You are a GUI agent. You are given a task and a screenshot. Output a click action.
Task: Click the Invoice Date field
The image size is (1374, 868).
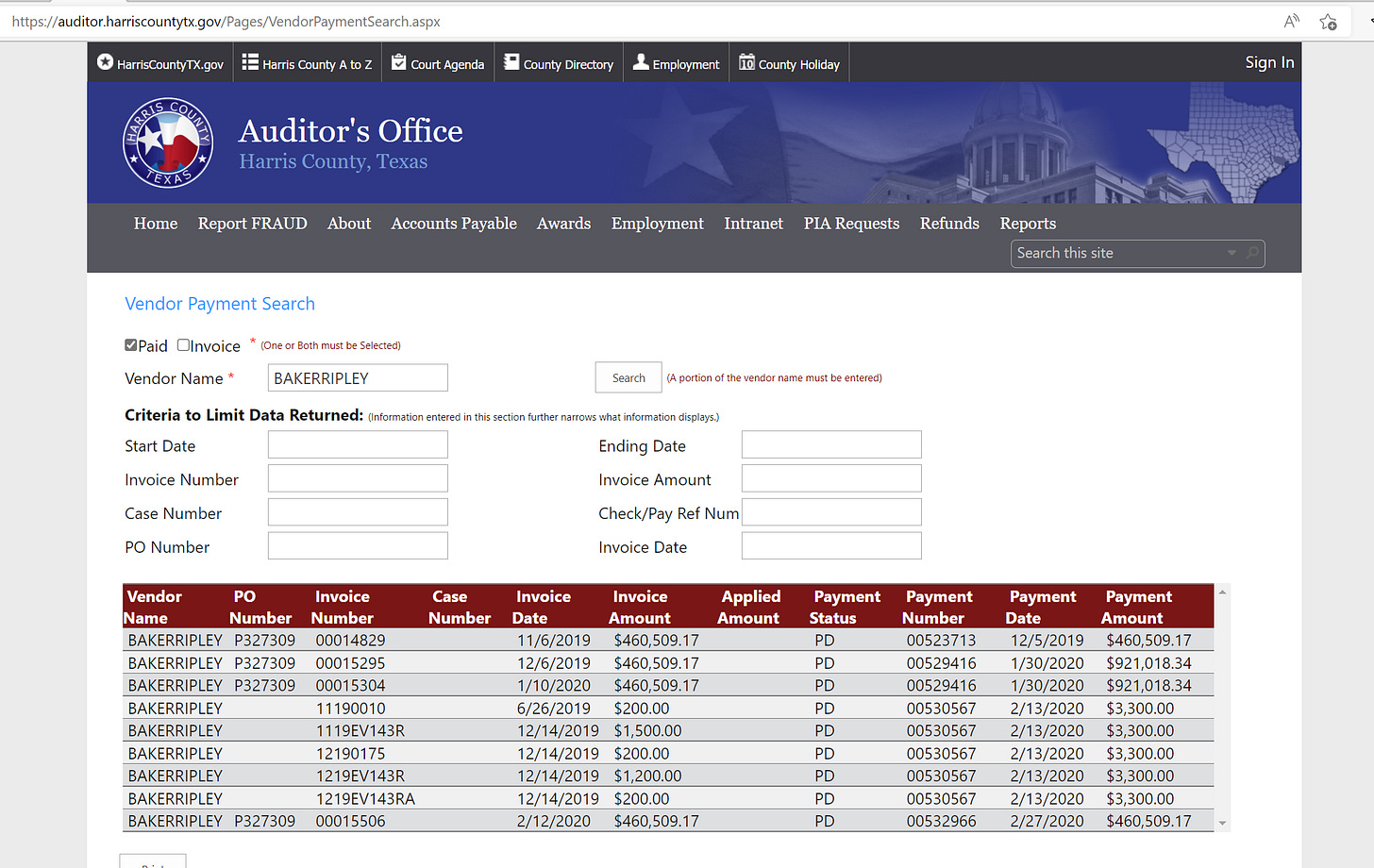pyautogui.click(x=831, y=546)
